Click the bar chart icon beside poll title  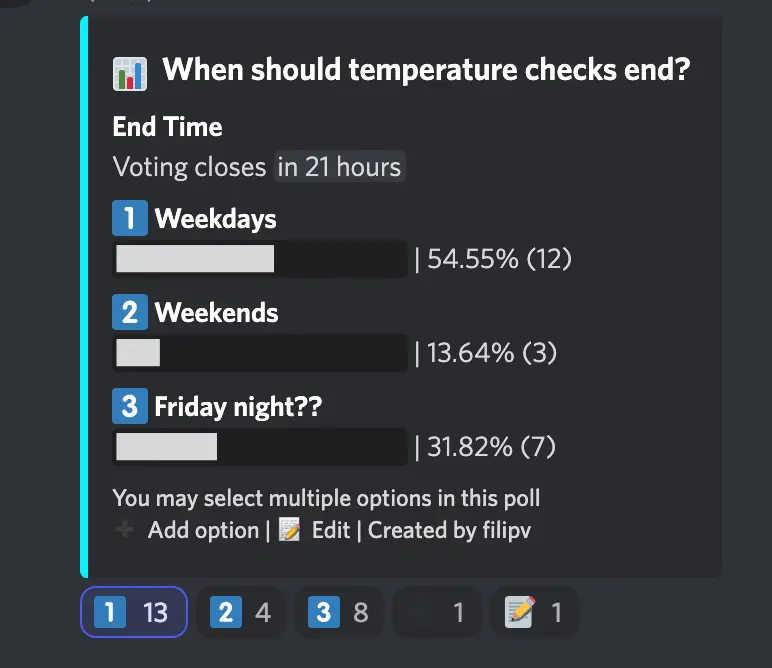click(x=130, y=71)
